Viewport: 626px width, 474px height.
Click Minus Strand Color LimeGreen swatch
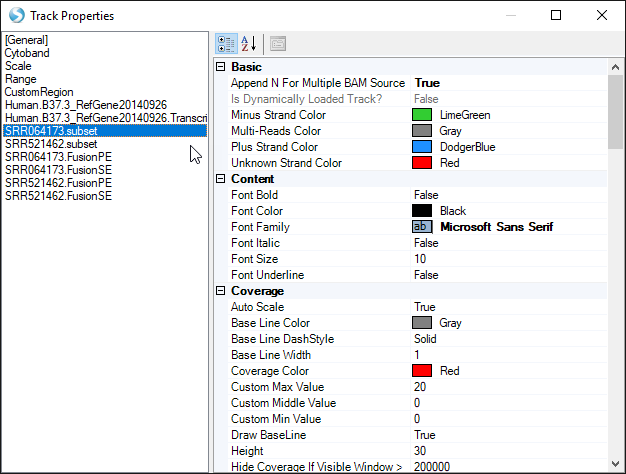pyautogui.click(x=422, y=115)
